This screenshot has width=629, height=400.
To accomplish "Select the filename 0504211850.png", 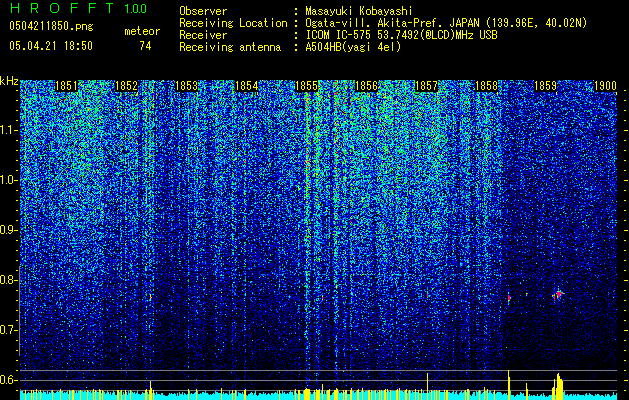I will [x=51, y=26].
